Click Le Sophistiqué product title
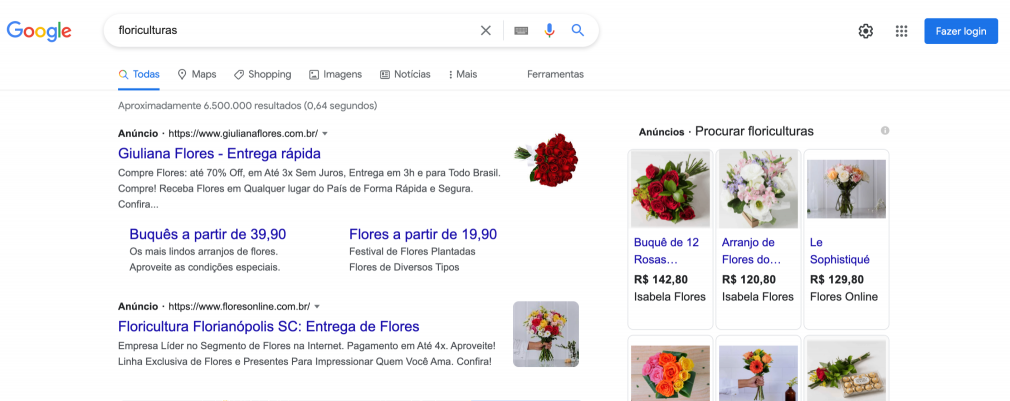1010x401 pixels. tap(839, 251)
